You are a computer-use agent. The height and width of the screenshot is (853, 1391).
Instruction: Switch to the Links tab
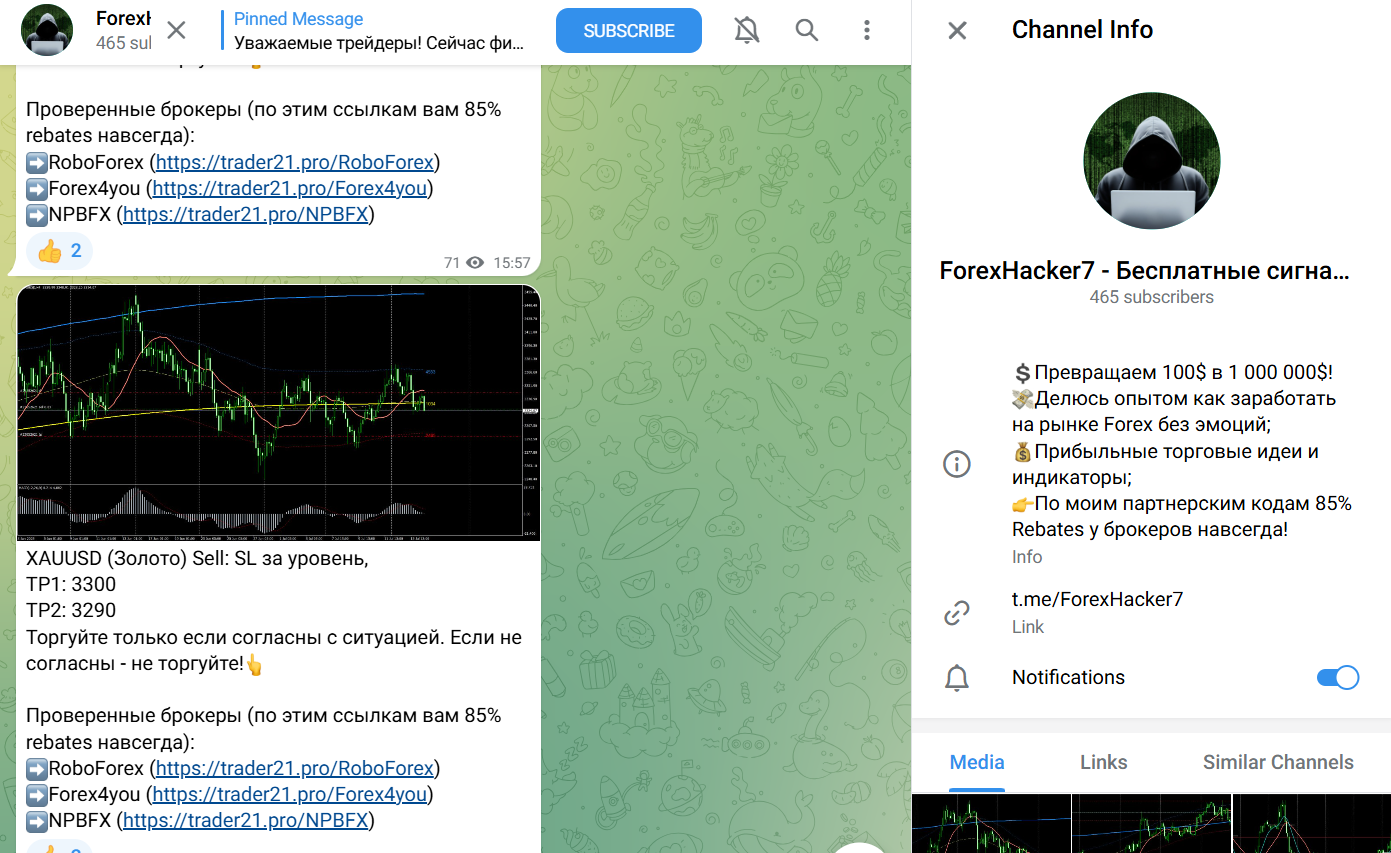click(x=1103, y=762)
